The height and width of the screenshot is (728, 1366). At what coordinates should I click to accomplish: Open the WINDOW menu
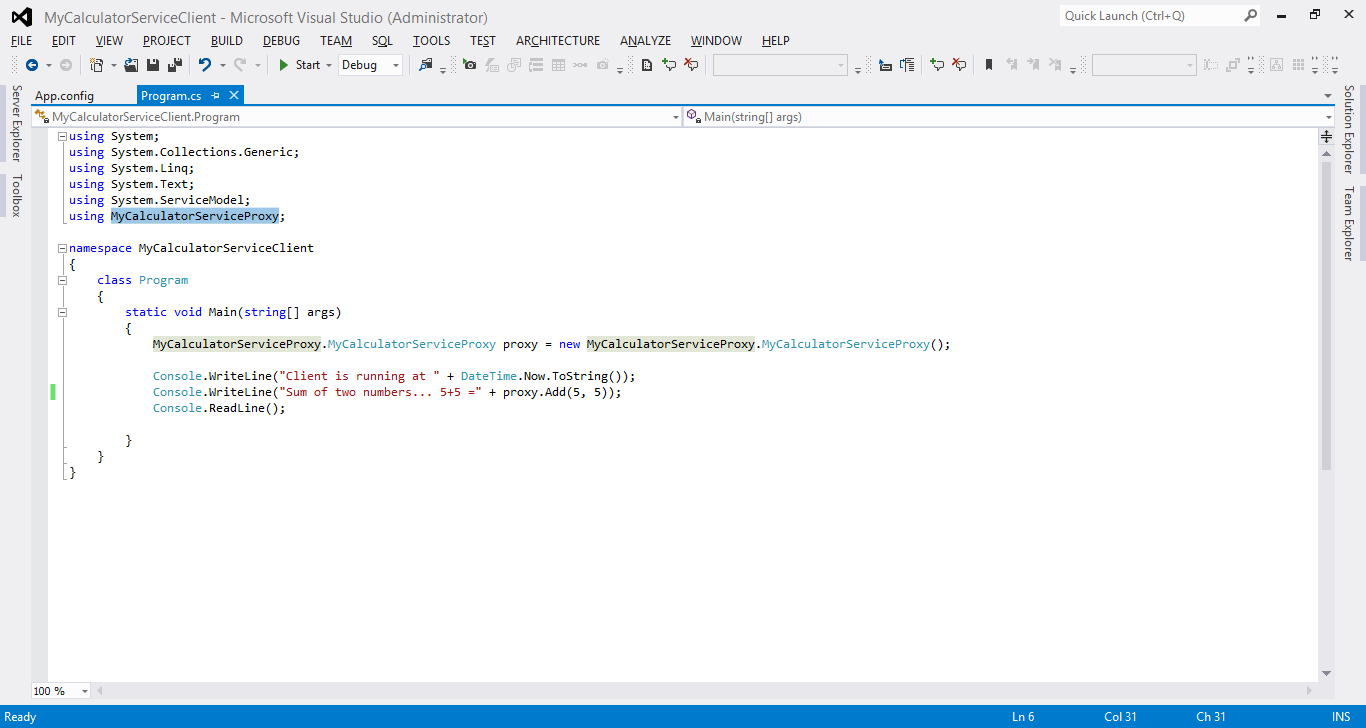pyautogui.click(x=716, y=41)
